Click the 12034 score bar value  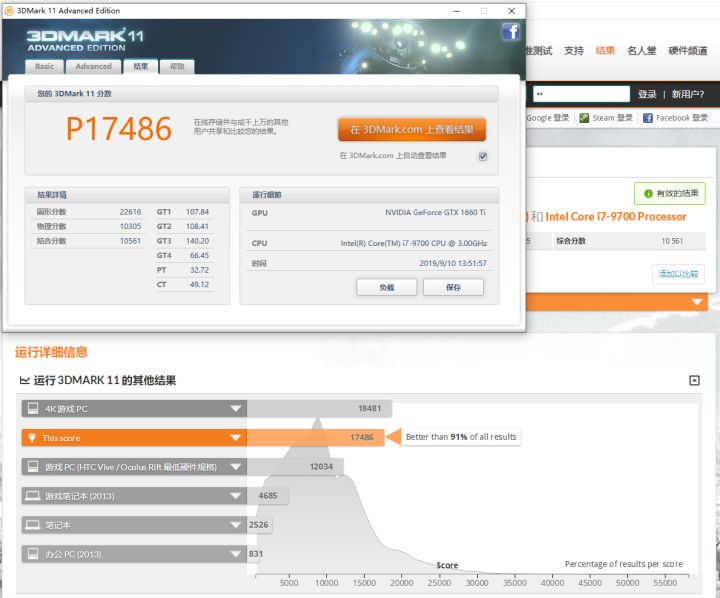321,467
